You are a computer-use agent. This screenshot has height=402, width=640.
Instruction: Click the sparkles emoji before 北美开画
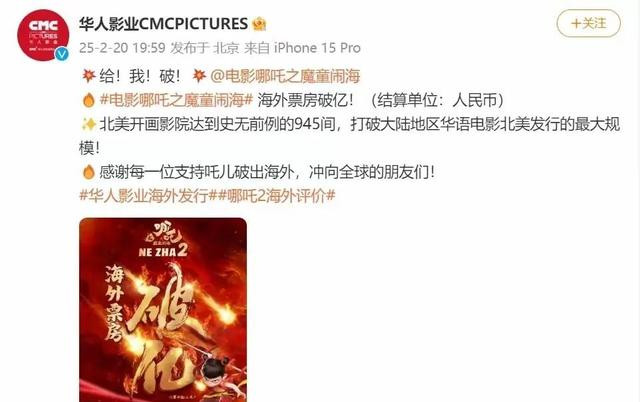[x=89, y=124]
